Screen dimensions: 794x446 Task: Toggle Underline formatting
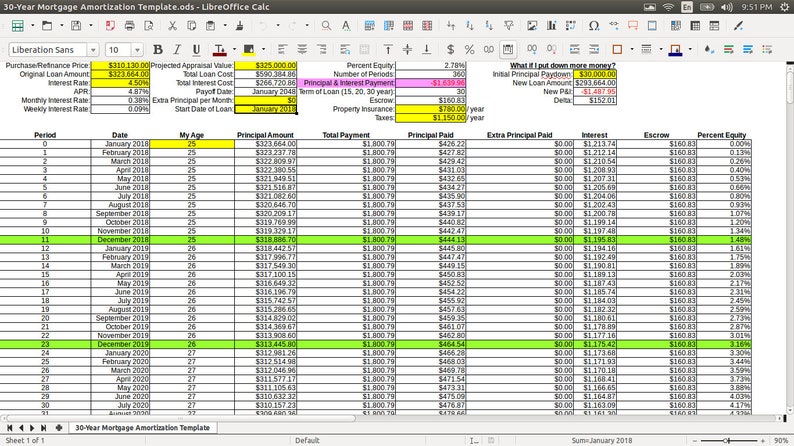tap(196, 49)
